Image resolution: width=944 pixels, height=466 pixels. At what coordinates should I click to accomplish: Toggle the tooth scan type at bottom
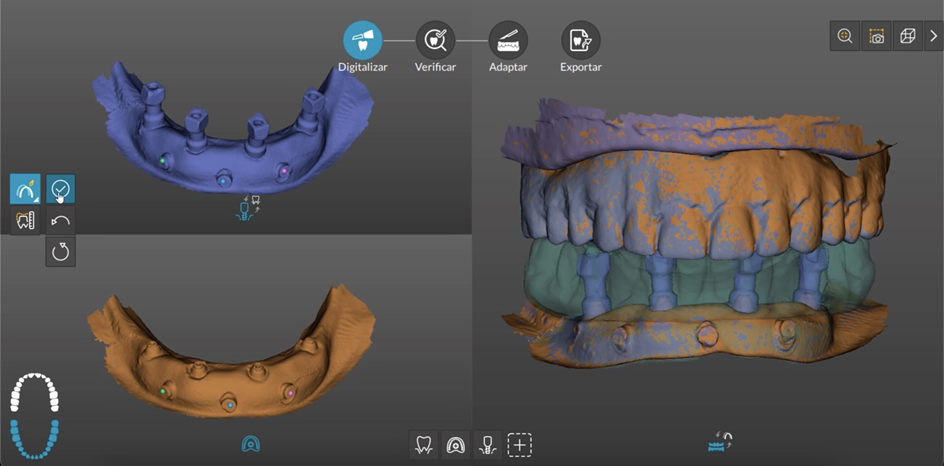coord(423,445)
